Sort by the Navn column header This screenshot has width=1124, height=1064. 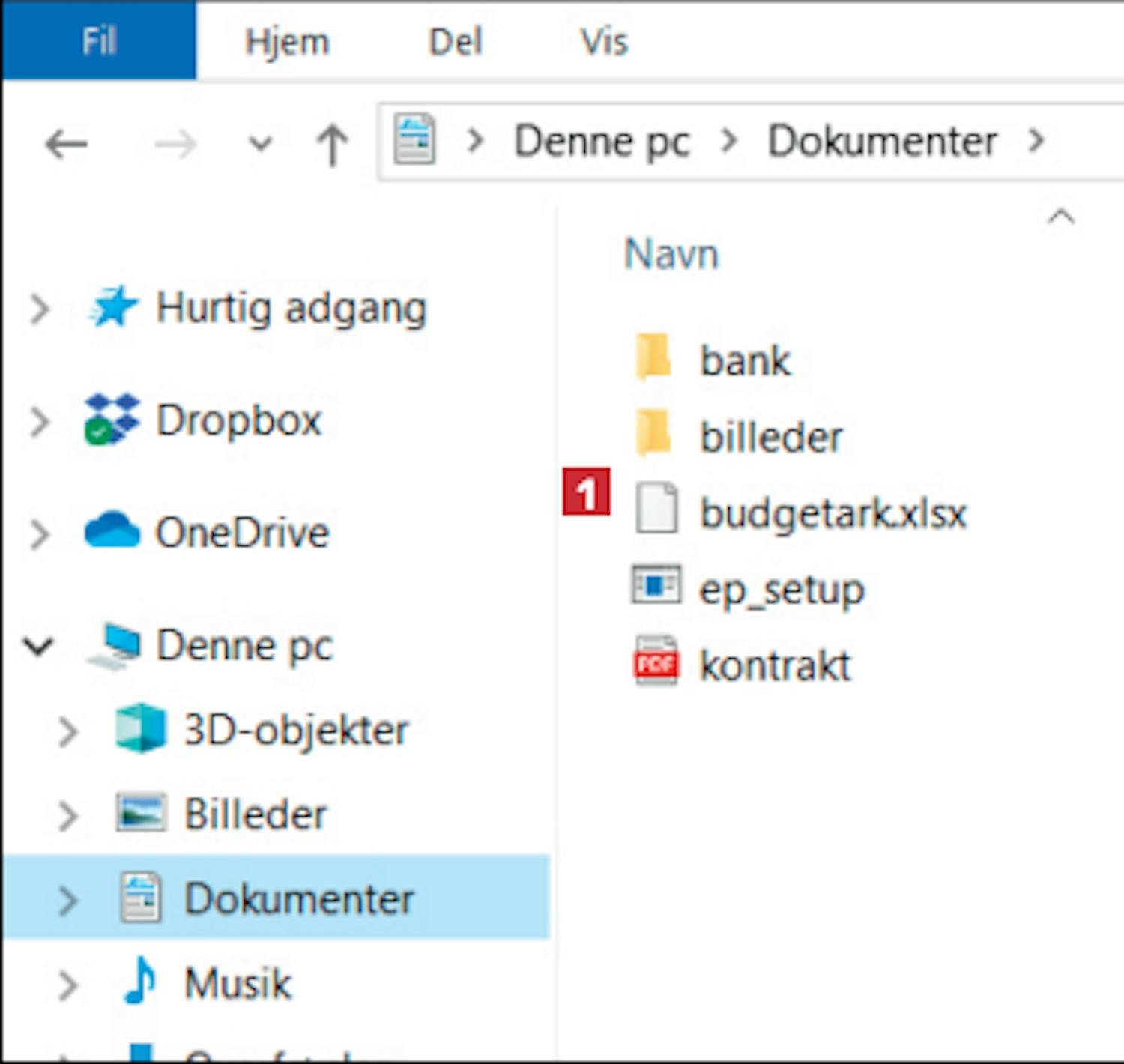coord(671,254)
